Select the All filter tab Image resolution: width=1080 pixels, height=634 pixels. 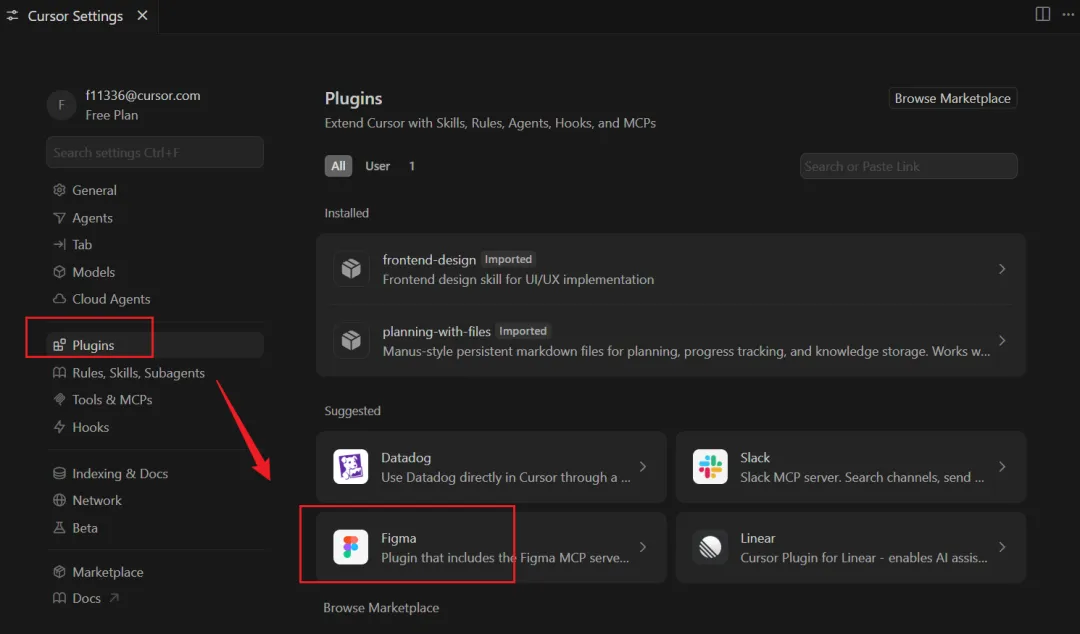[338, 165]
